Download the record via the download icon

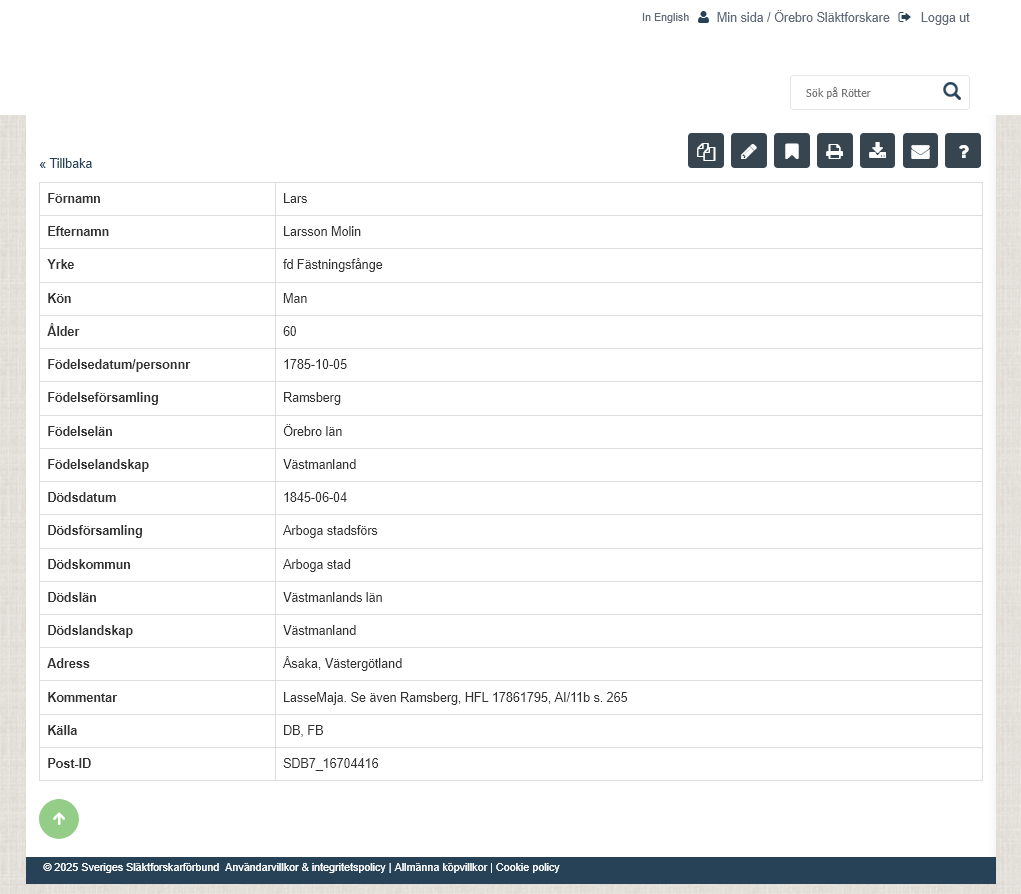pos(877,151)
